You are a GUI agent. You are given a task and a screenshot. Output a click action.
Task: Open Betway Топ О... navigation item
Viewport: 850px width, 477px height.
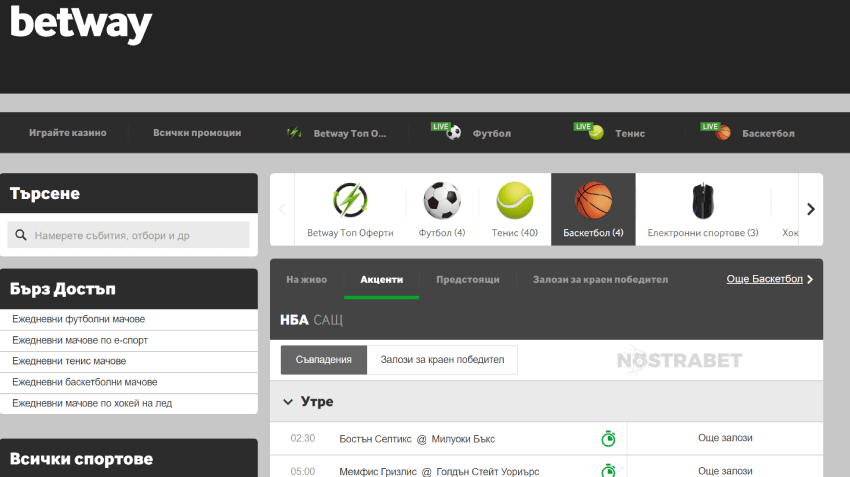tap(350, 133)
